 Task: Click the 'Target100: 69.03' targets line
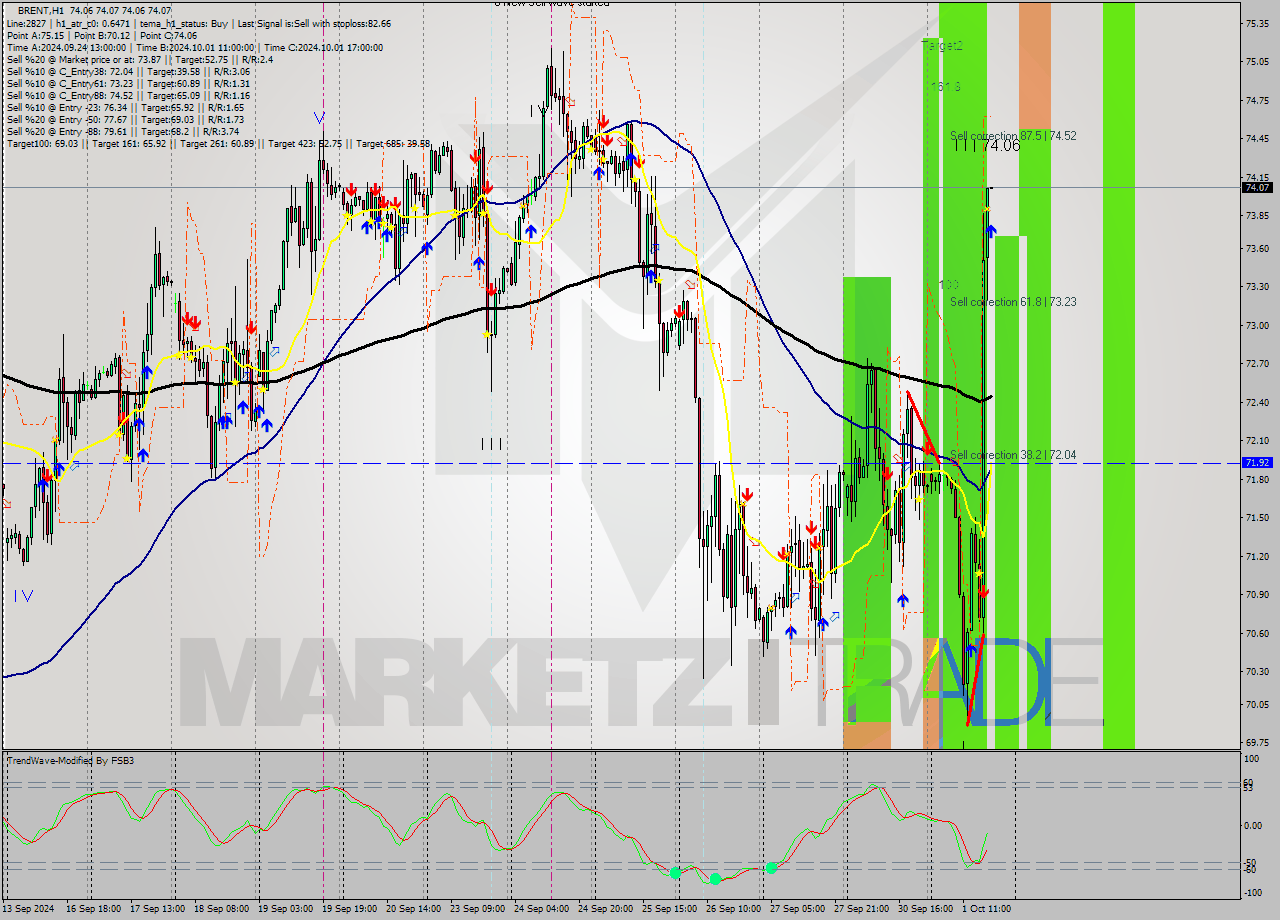pos(218,143)
